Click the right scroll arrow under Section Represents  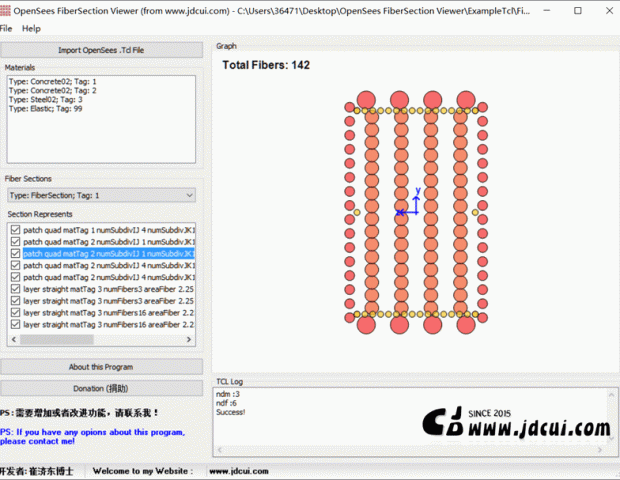(x=190, y=340)
